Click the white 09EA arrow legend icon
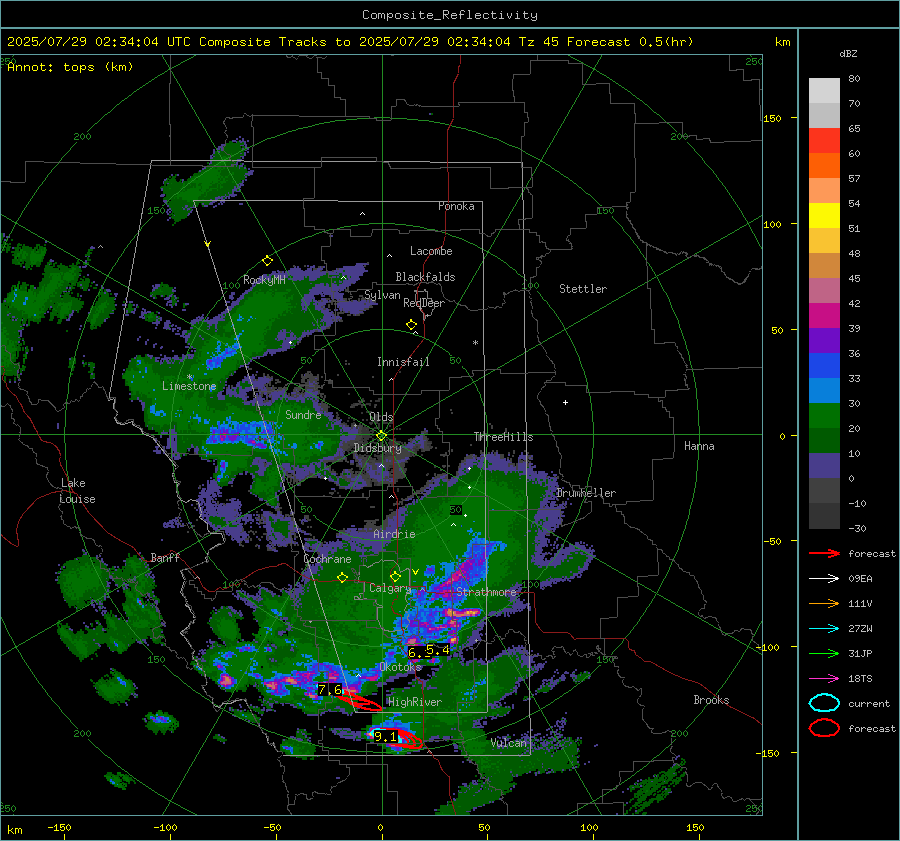 point(824,579)
